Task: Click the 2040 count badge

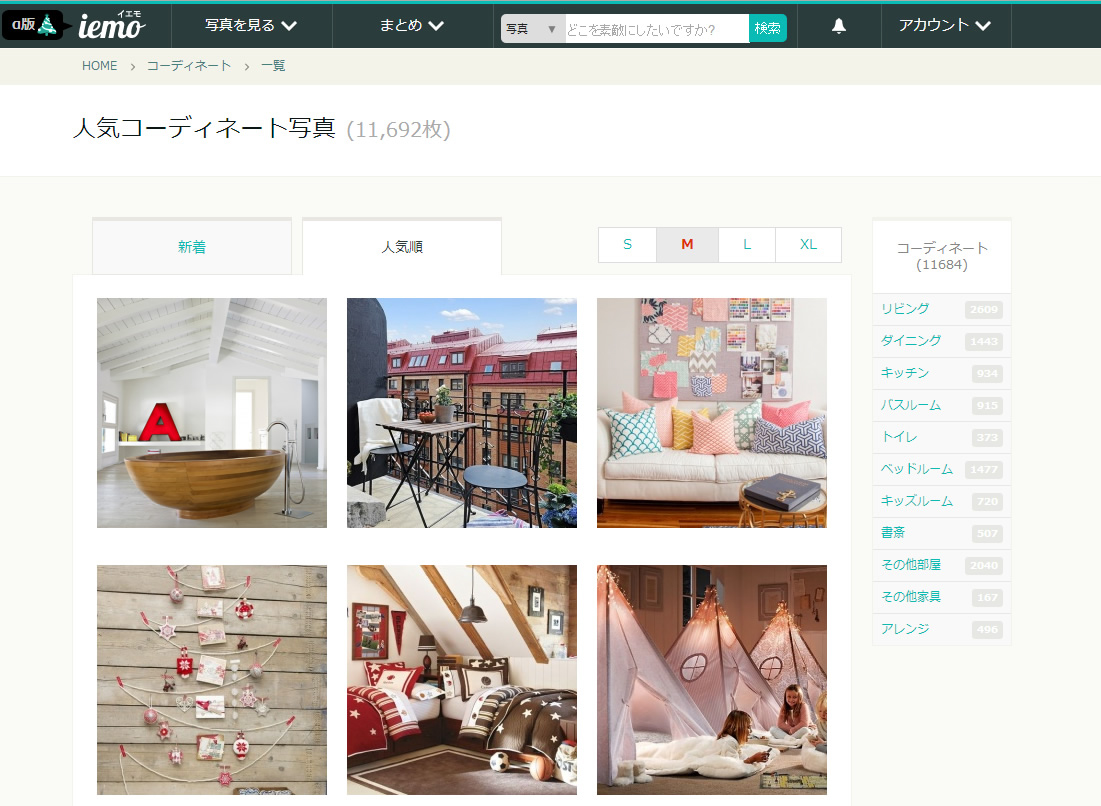Action: [984, 566]
